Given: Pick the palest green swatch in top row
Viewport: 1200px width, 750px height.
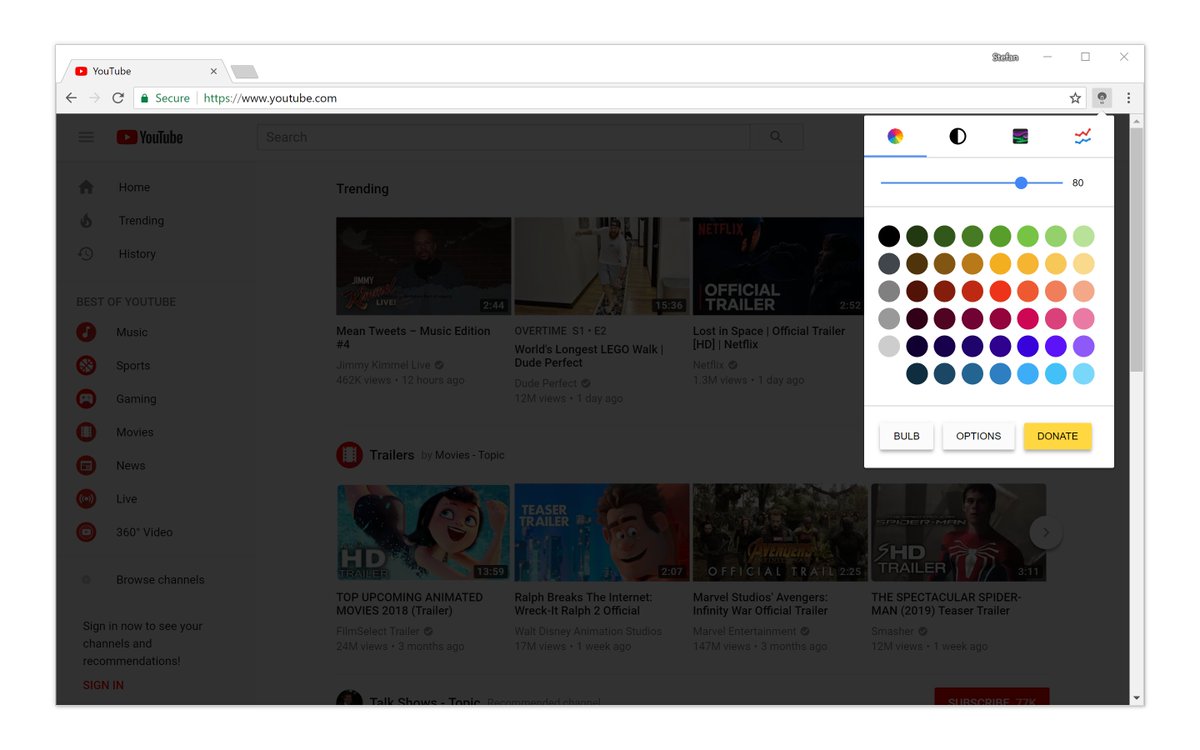Looking at the screenshot, I should coord(1084,237).
